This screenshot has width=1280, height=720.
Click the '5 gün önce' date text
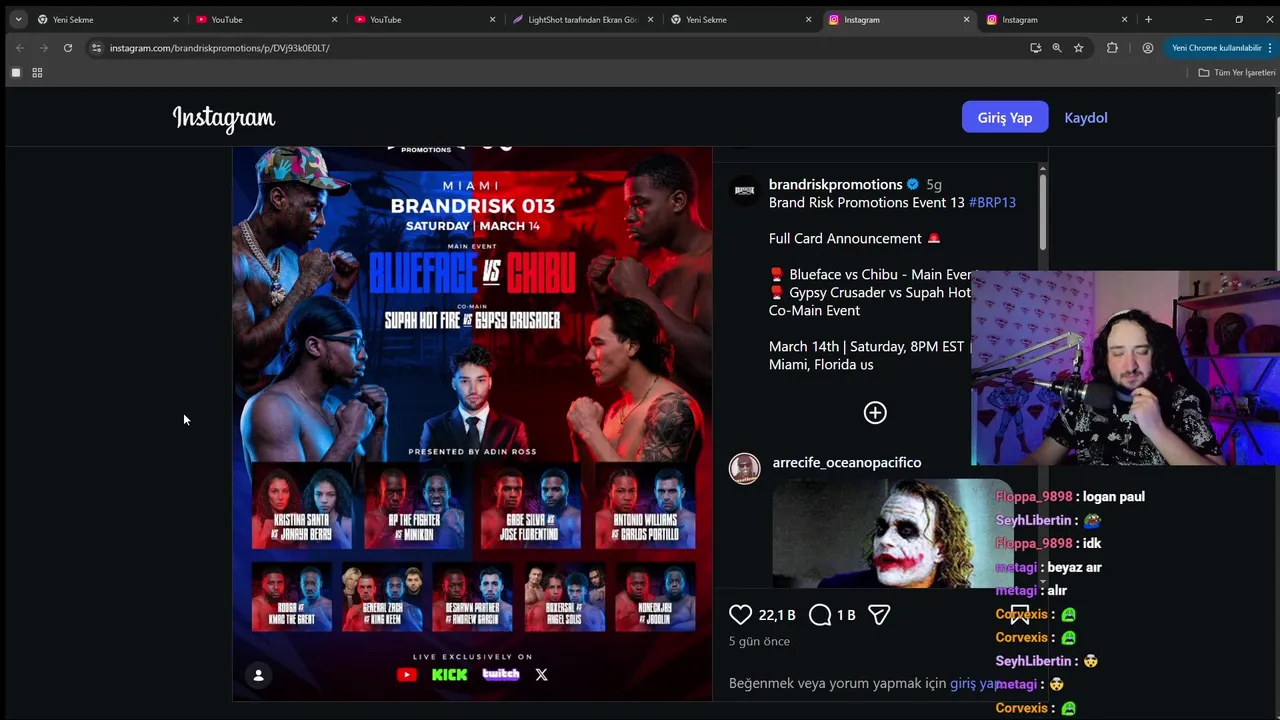(x=759, y=641)
